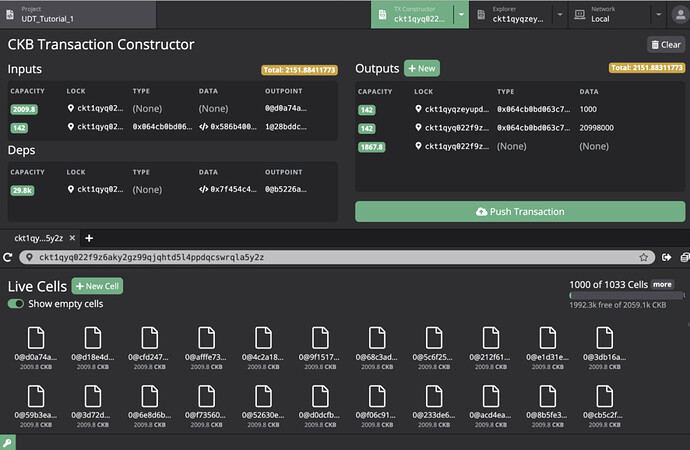690x450 pixels.
Task: Select the output cell with capacity 1867.8
Action: 520,146
